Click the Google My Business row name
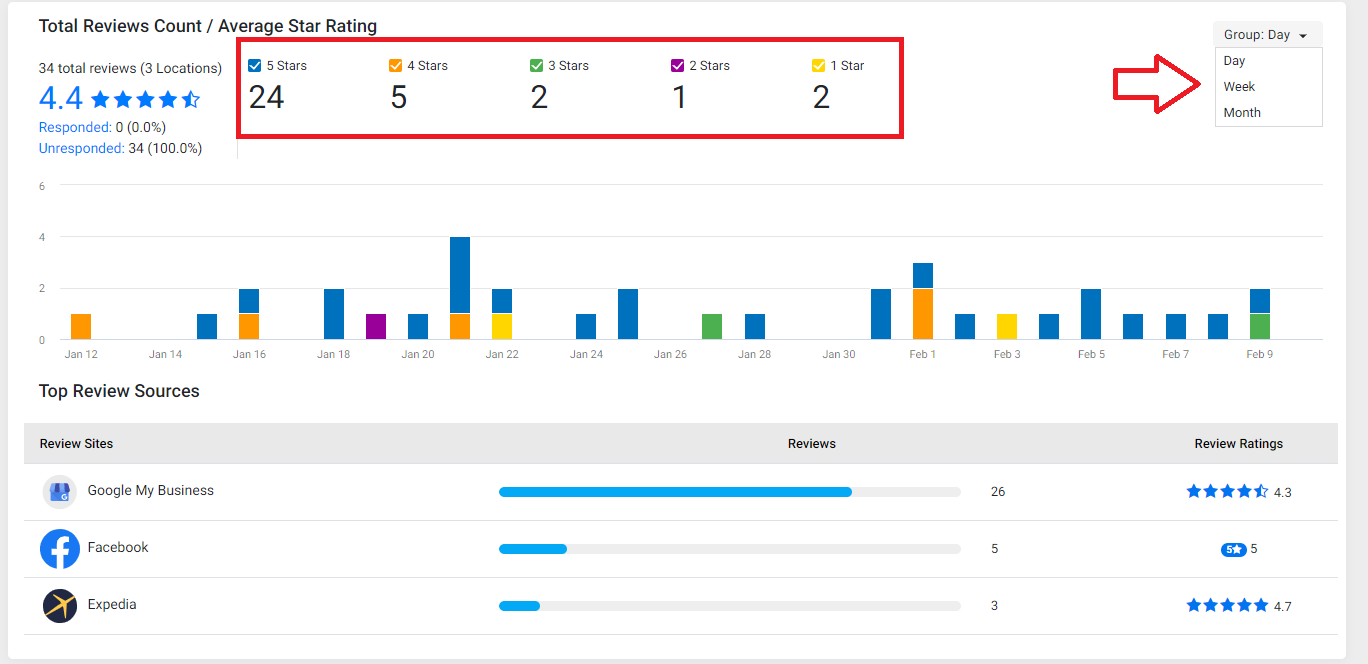This screenshot has height=664, width=1368. [x=151, y=491]
